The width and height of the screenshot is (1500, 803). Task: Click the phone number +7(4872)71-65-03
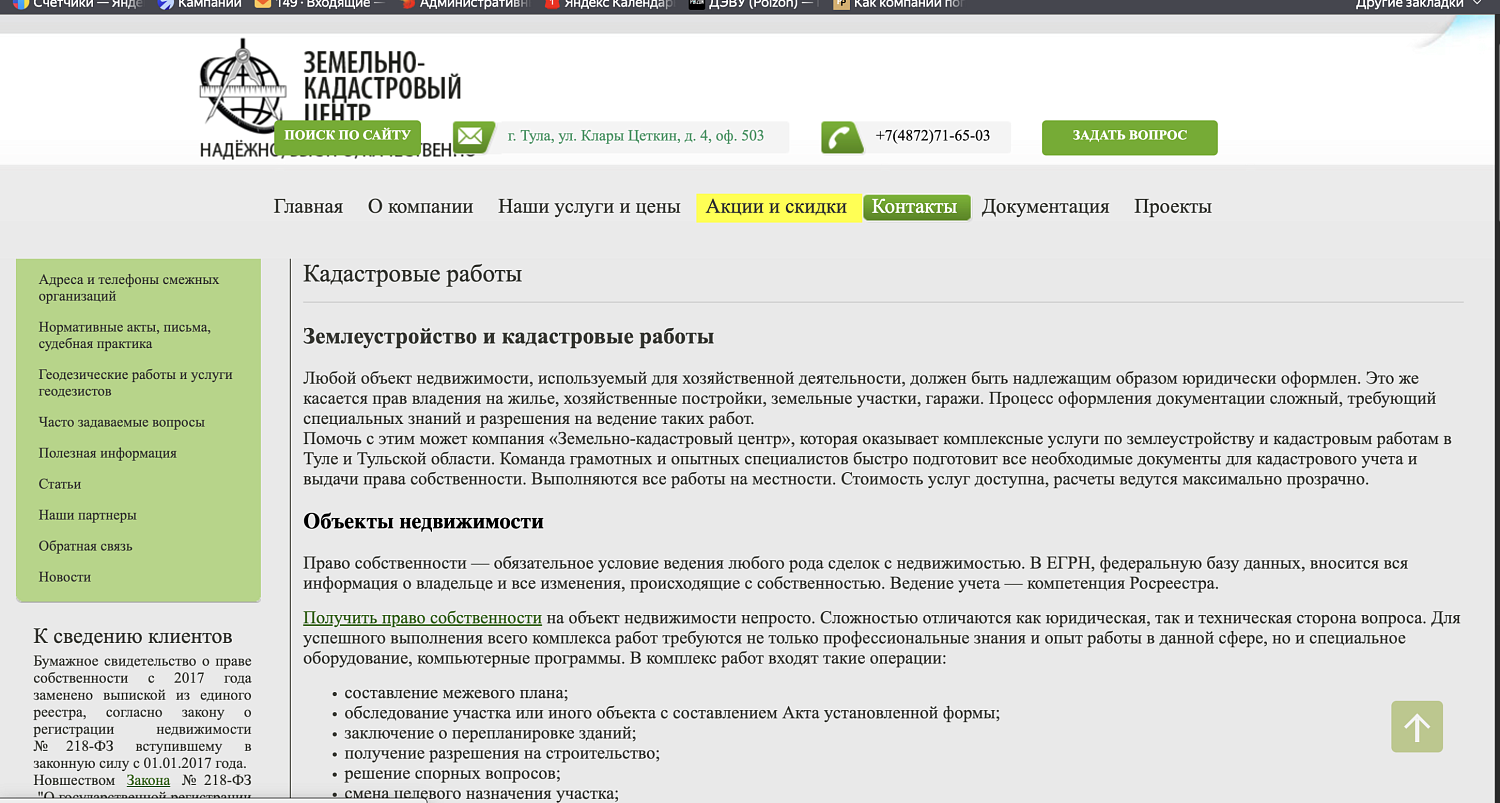click(932, 136)
